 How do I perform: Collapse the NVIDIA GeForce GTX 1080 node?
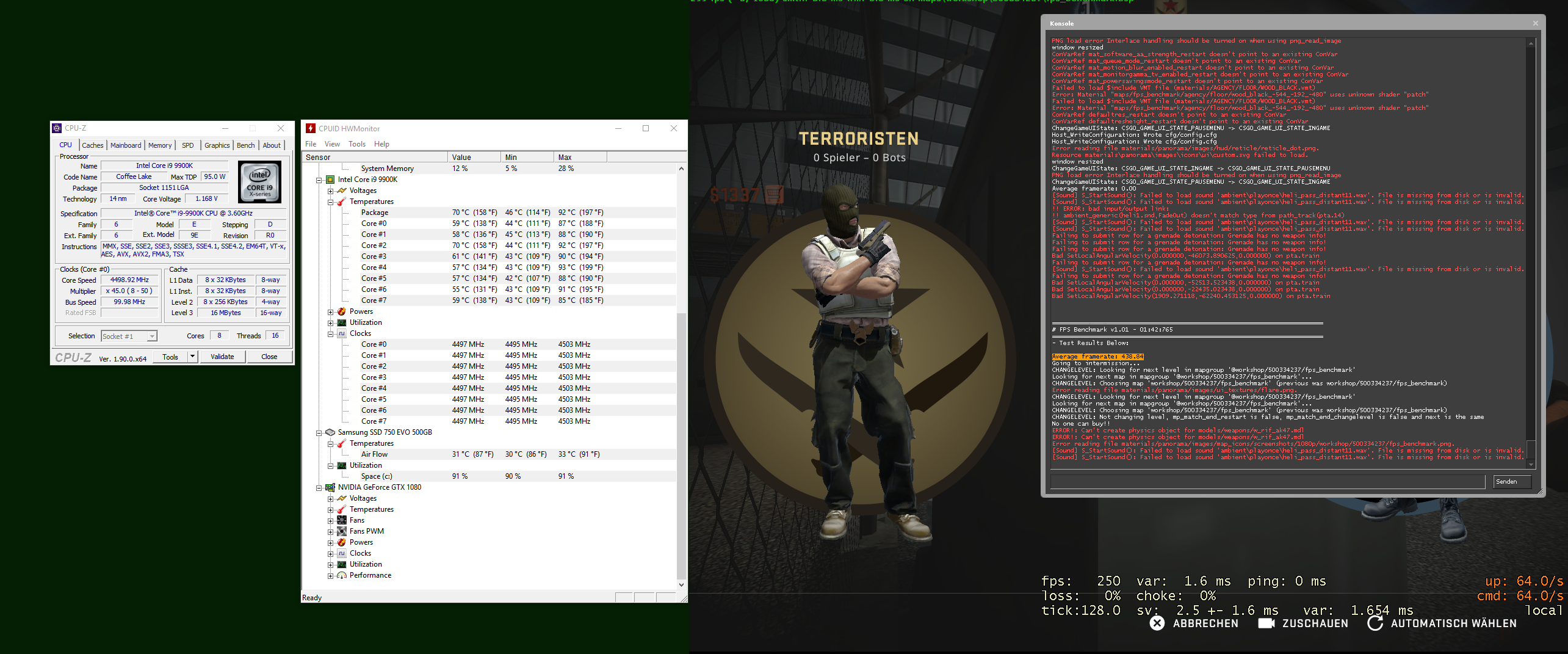tap(319, 488)
